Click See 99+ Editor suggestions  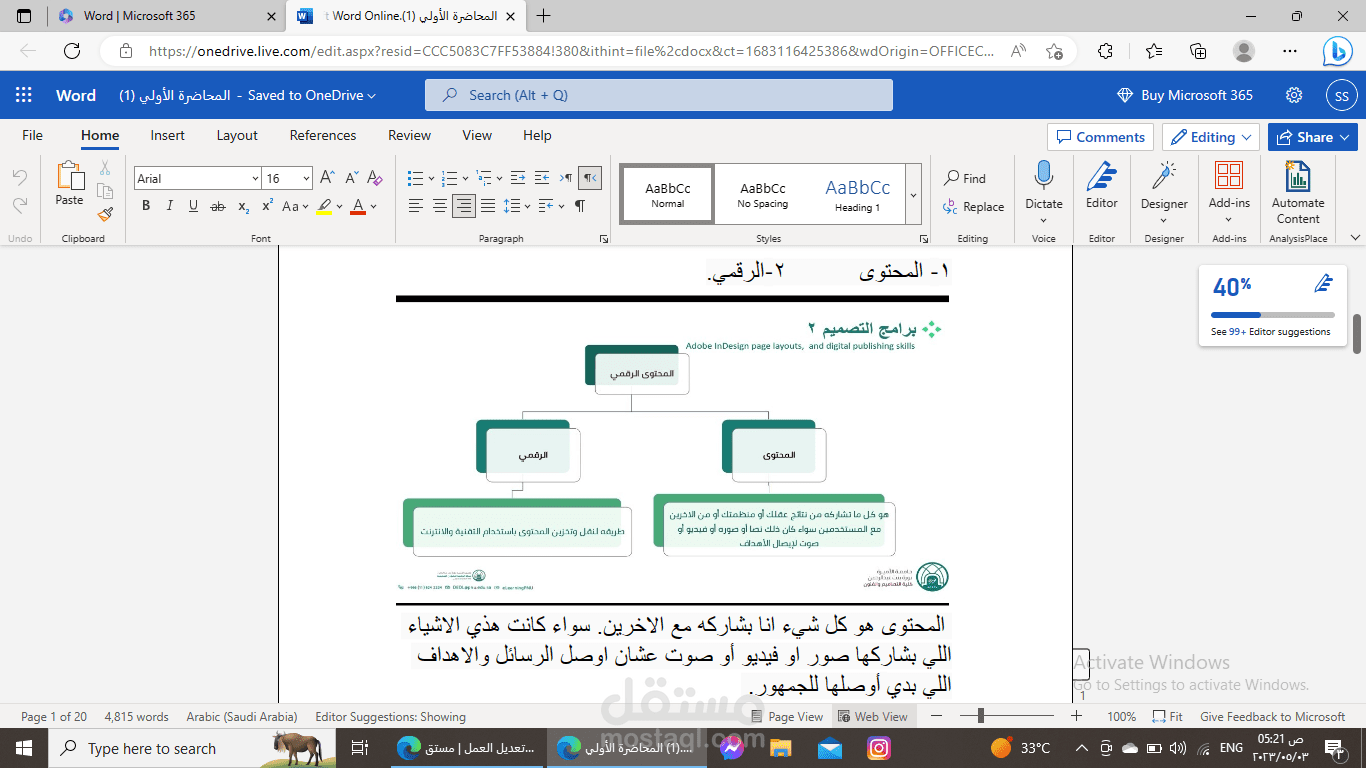pyautogui.click(x=1270, y=332)
